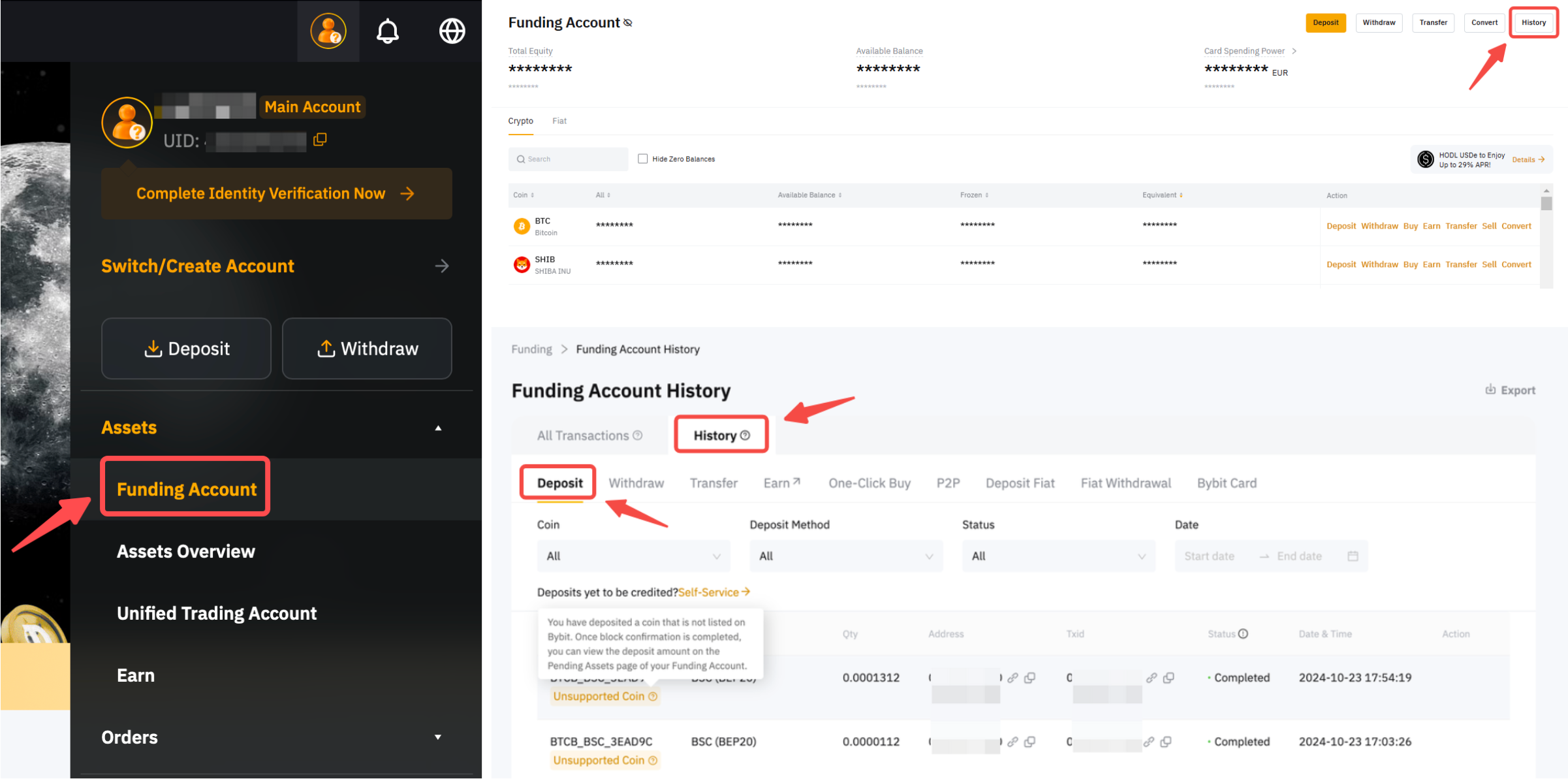Screen dimensions: 1568x781
Task: Expand the Orders menu section
Action: [438, 737]
